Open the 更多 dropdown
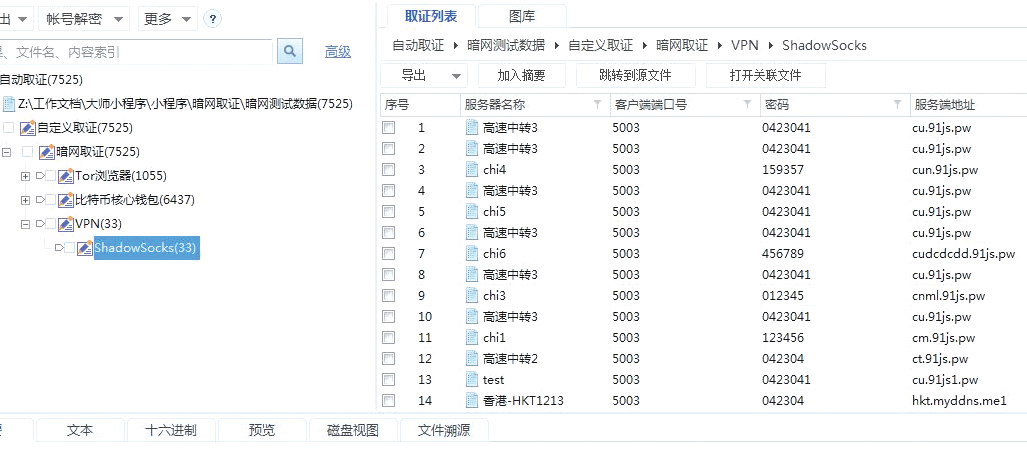 168,20
